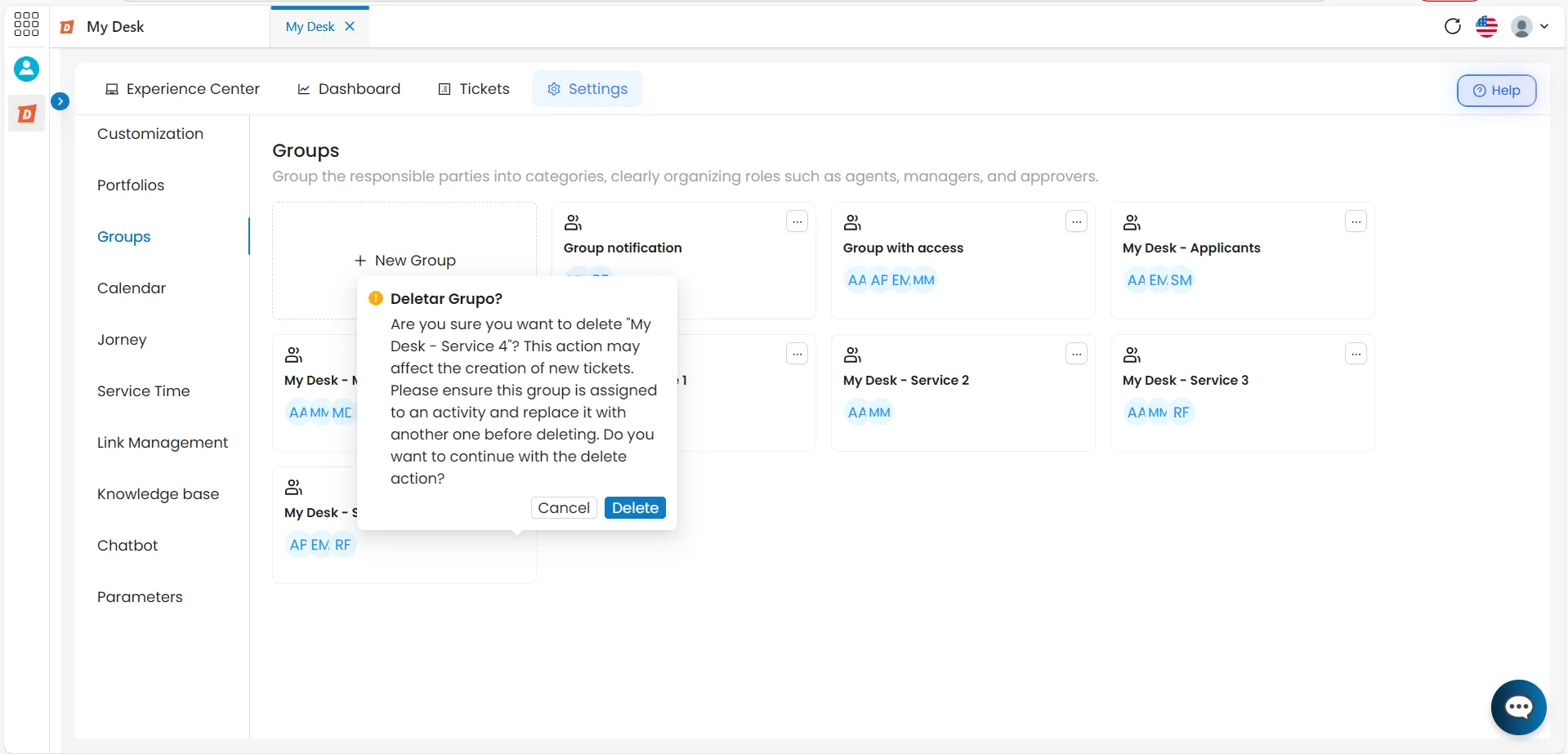
Task: Click the refresh icon in the top bar
Action: (x=1452, y=26)
